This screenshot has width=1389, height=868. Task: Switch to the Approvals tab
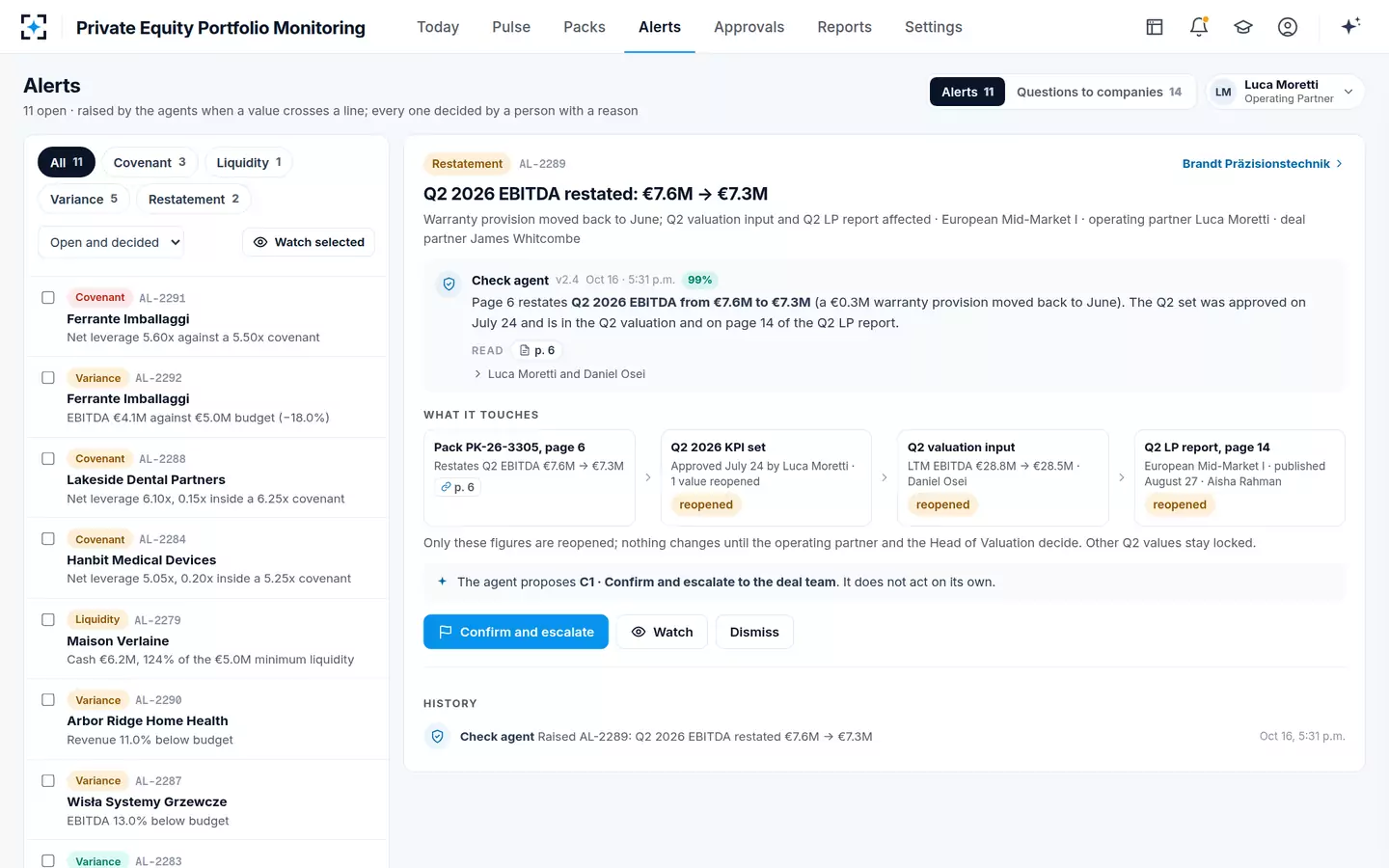pos(749,27)
